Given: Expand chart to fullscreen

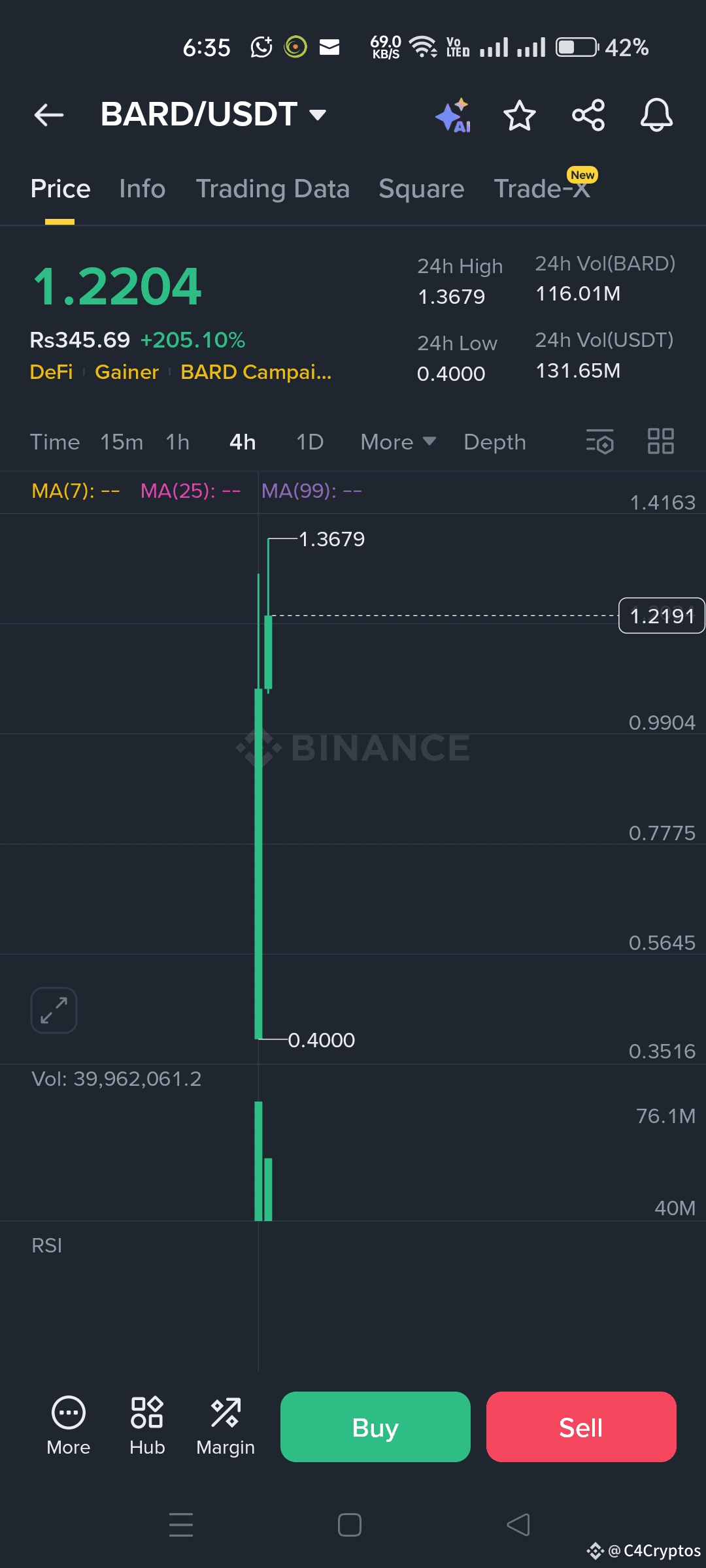Looking at the screenshot, I should click(x=54, y=1010).
